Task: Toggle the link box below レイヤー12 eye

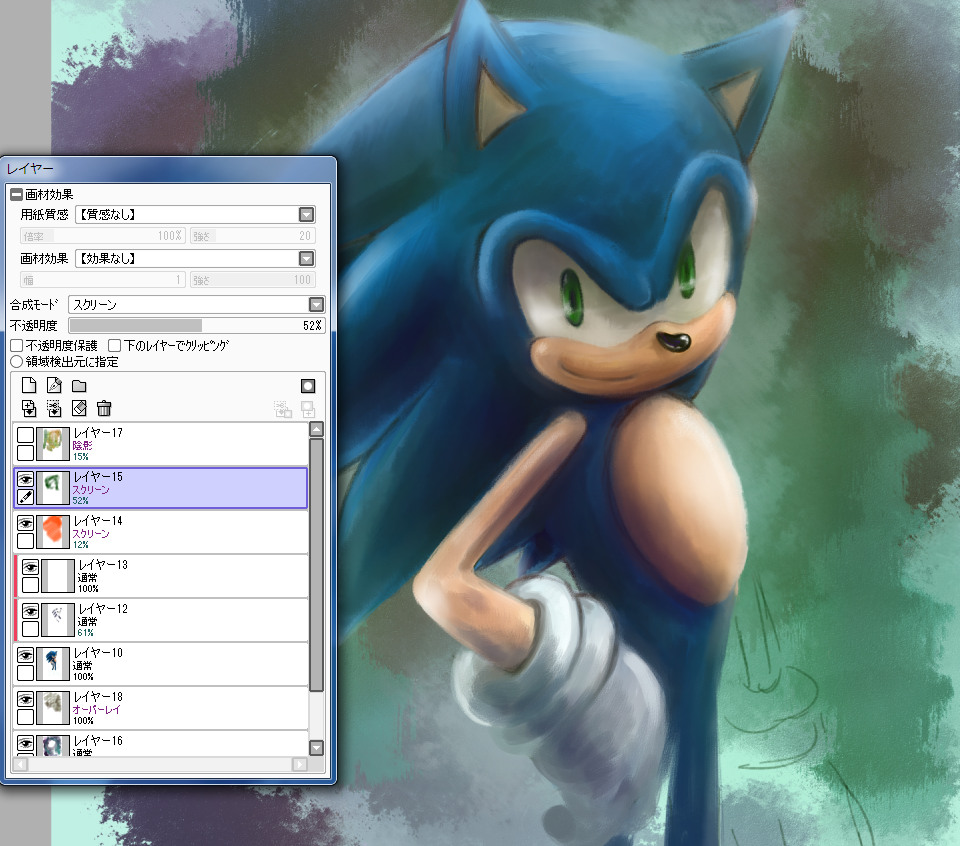Action: (x=30, y=629)
